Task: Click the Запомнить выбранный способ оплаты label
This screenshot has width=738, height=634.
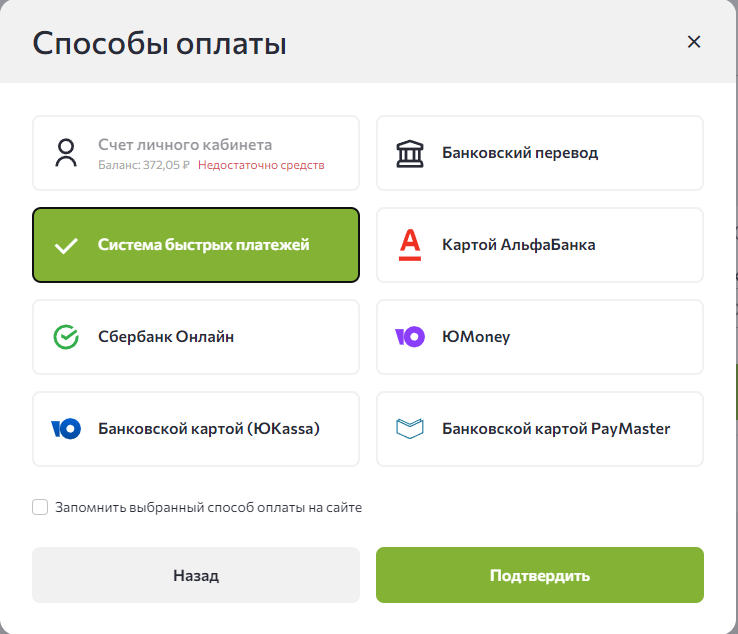Action: click(209, 507)
